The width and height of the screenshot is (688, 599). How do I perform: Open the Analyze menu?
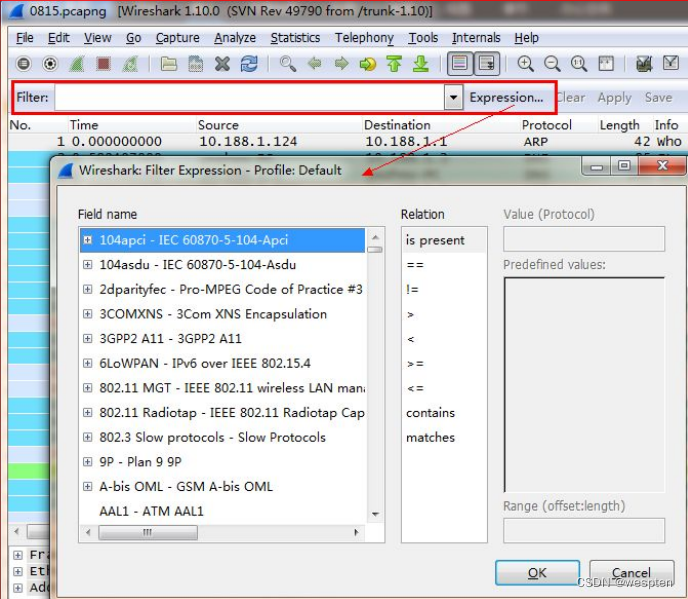point(235,38)
